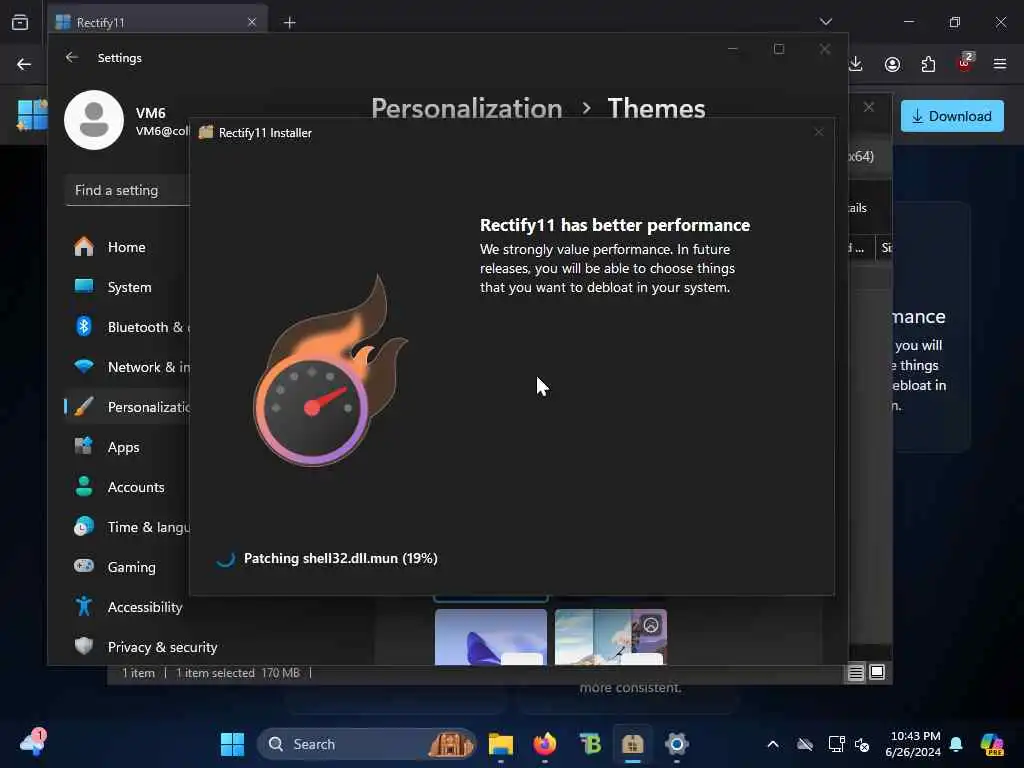Open Accessibility settings category

(127, 607)
